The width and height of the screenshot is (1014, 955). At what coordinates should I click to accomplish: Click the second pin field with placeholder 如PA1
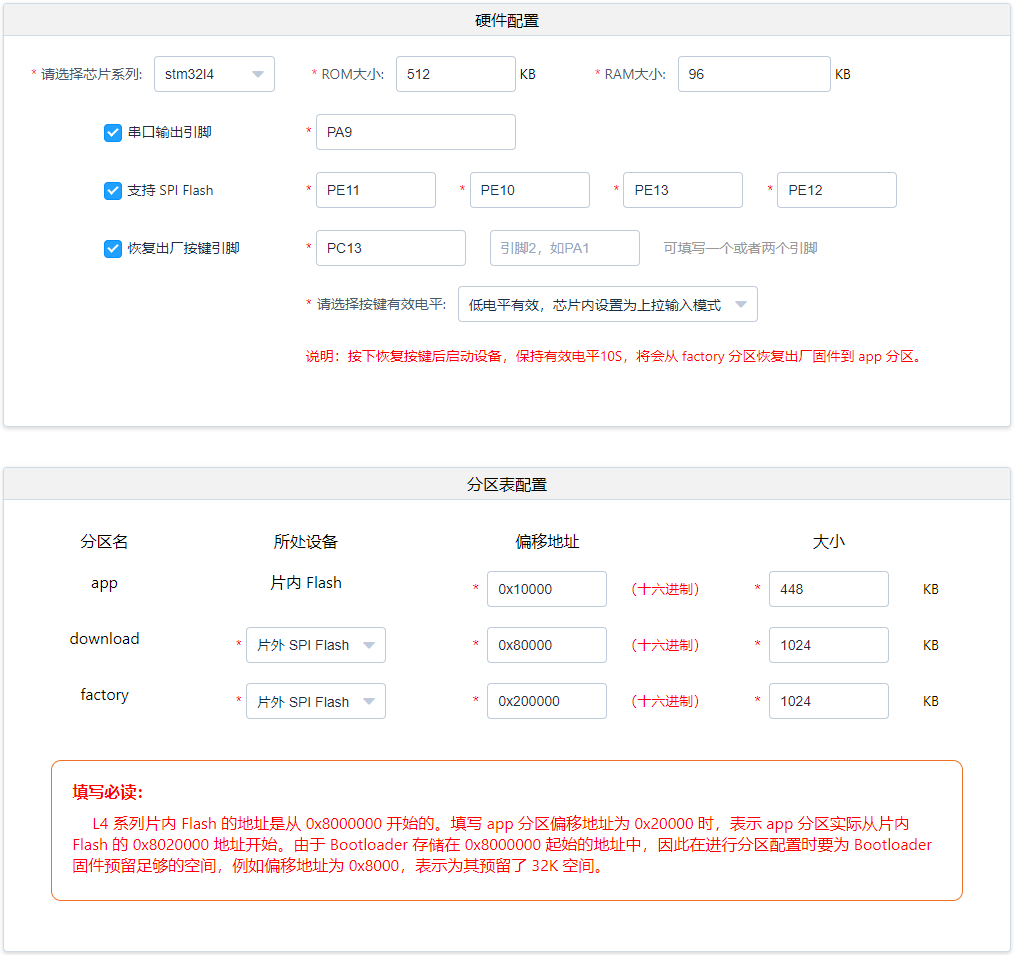click(564, 248)
